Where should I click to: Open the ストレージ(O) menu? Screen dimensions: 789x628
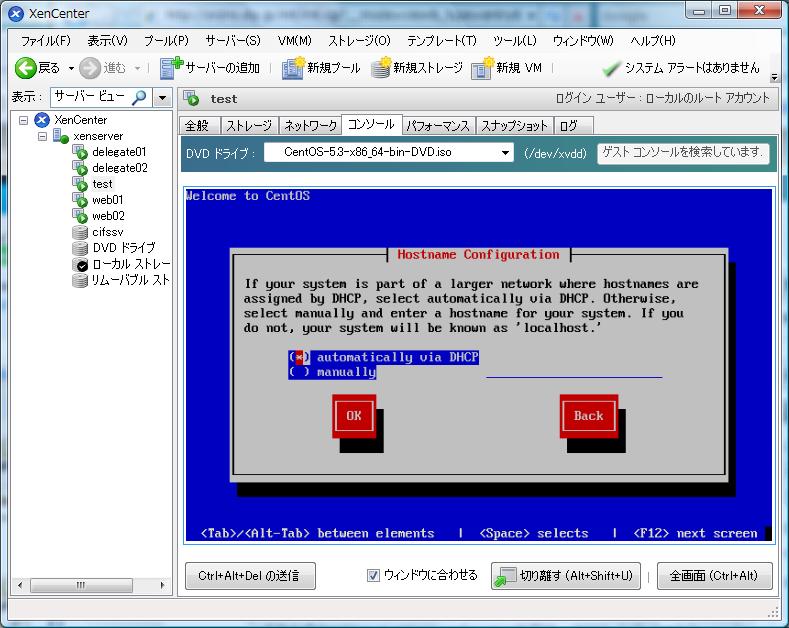click(x=359, y=41)
